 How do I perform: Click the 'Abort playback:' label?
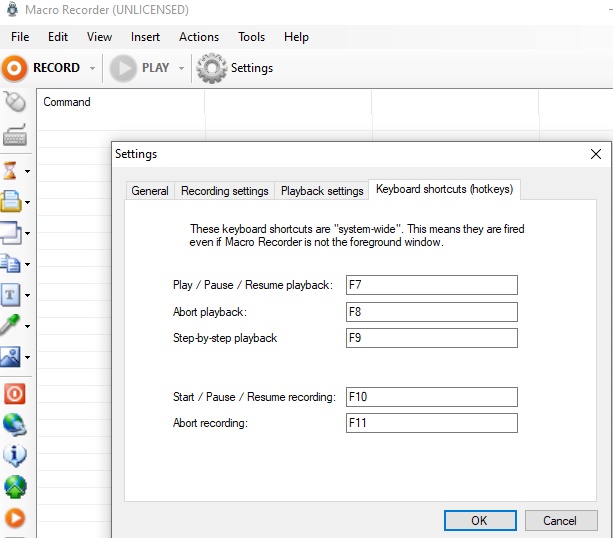click(x=210, y=312)
